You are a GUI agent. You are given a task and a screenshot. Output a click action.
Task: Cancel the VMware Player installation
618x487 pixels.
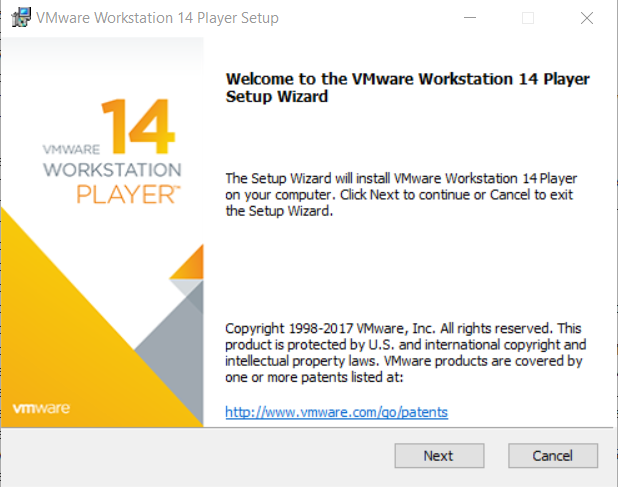coord(553,456)
